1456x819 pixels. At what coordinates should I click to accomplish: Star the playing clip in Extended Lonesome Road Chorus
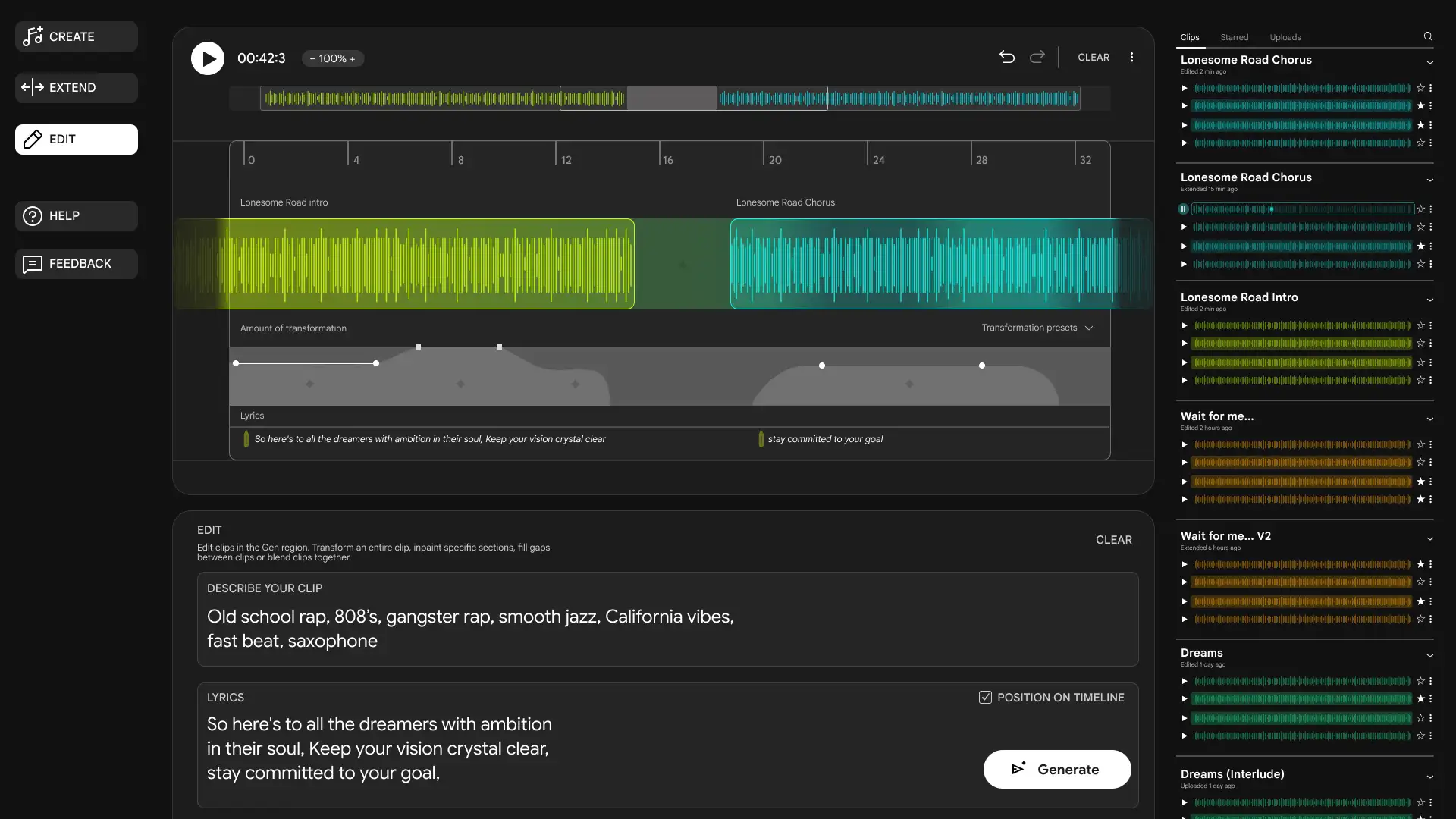click(1420, 209)
